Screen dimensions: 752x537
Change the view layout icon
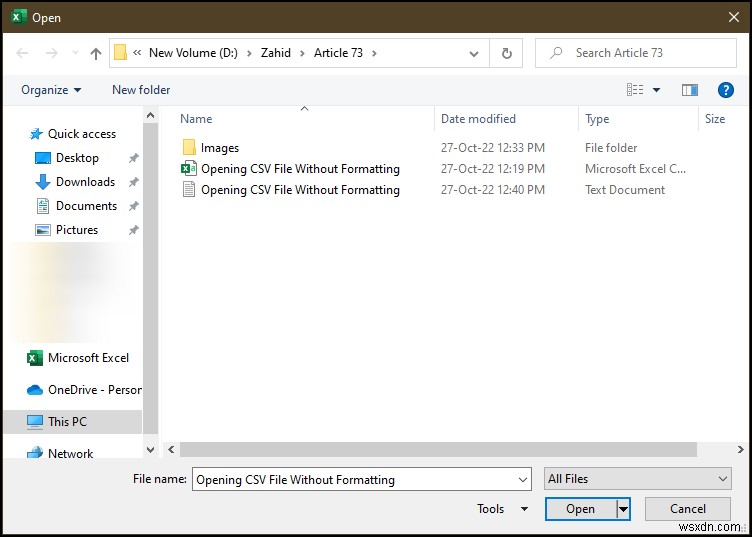635,90
